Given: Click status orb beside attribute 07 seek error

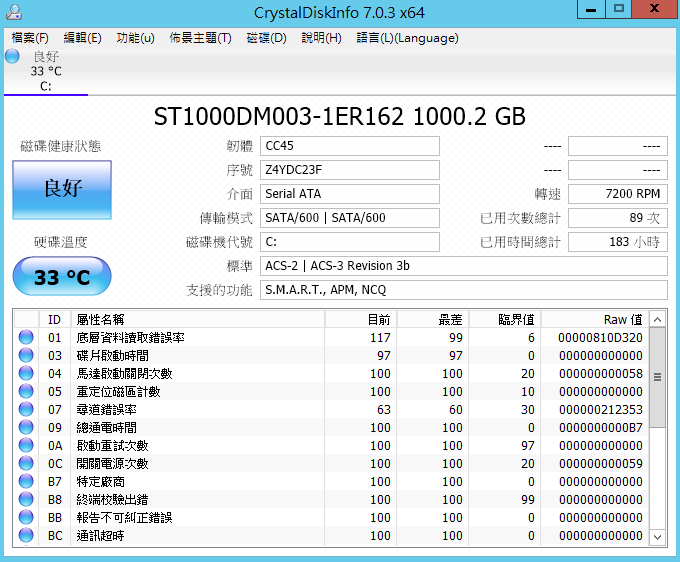Looking at the screenshot, I should pos(26,410).
